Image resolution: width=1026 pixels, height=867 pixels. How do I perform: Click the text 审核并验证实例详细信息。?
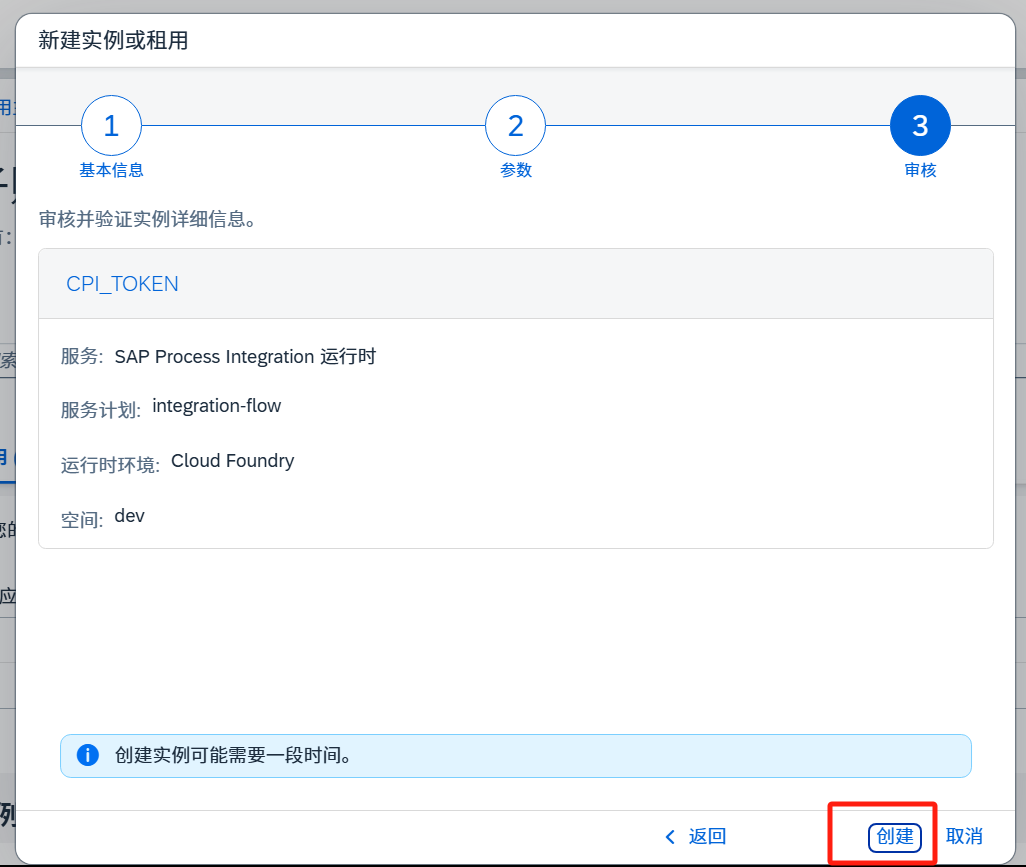point(148,219)
